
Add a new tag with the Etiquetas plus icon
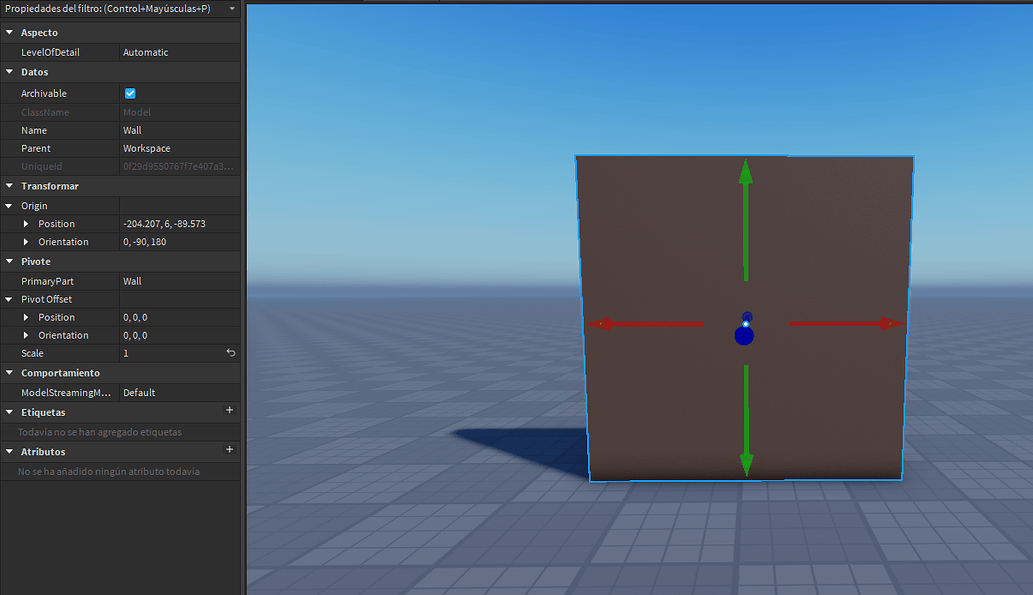229,411
